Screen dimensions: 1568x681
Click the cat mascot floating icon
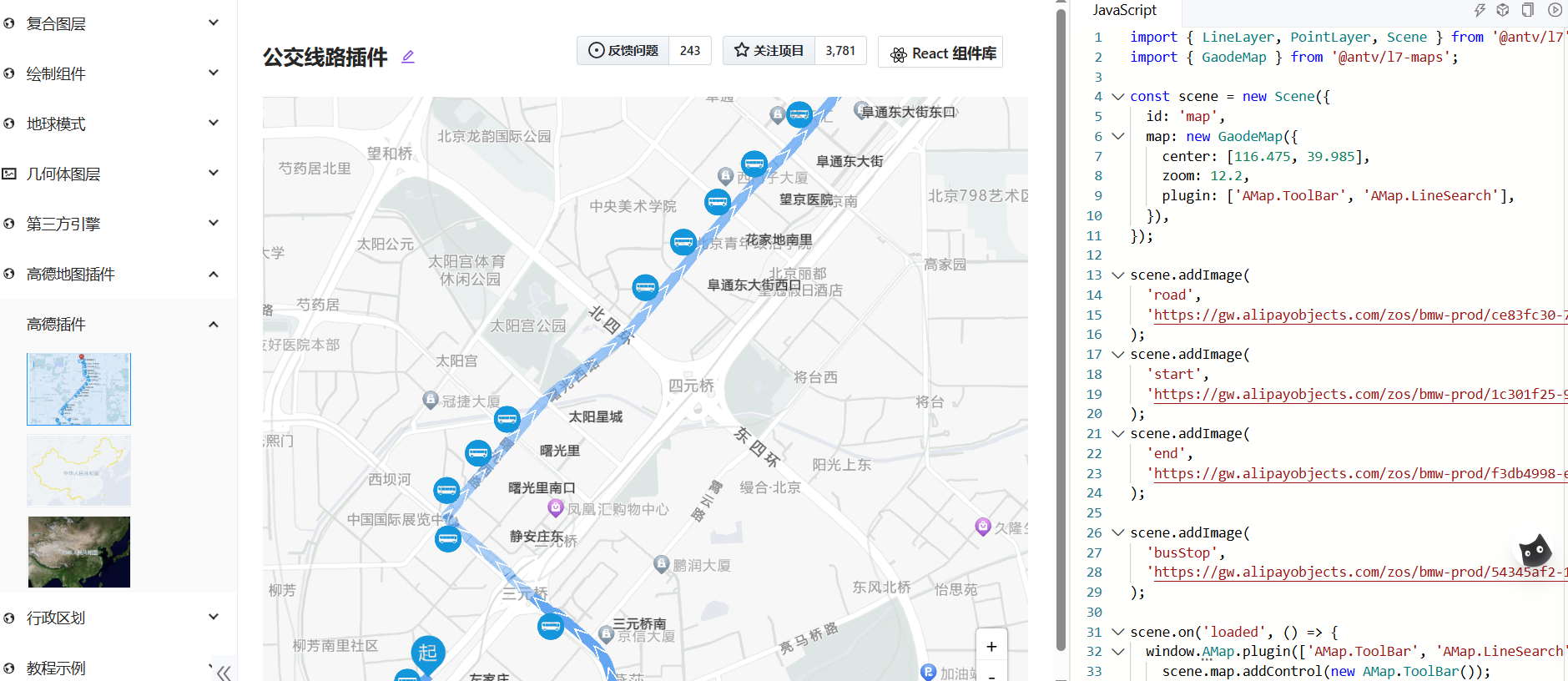tap(1535, 550)
